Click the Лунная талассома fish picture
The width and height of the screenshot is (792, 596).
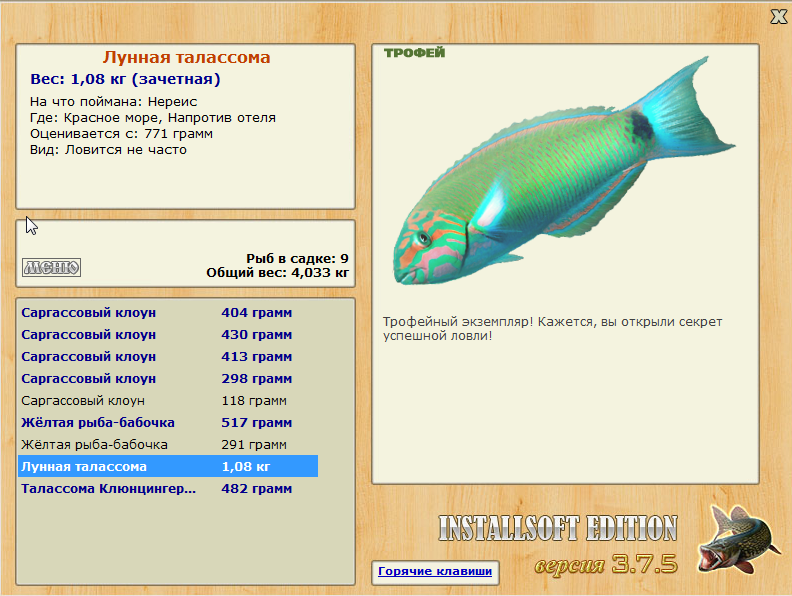click(564, 172)
